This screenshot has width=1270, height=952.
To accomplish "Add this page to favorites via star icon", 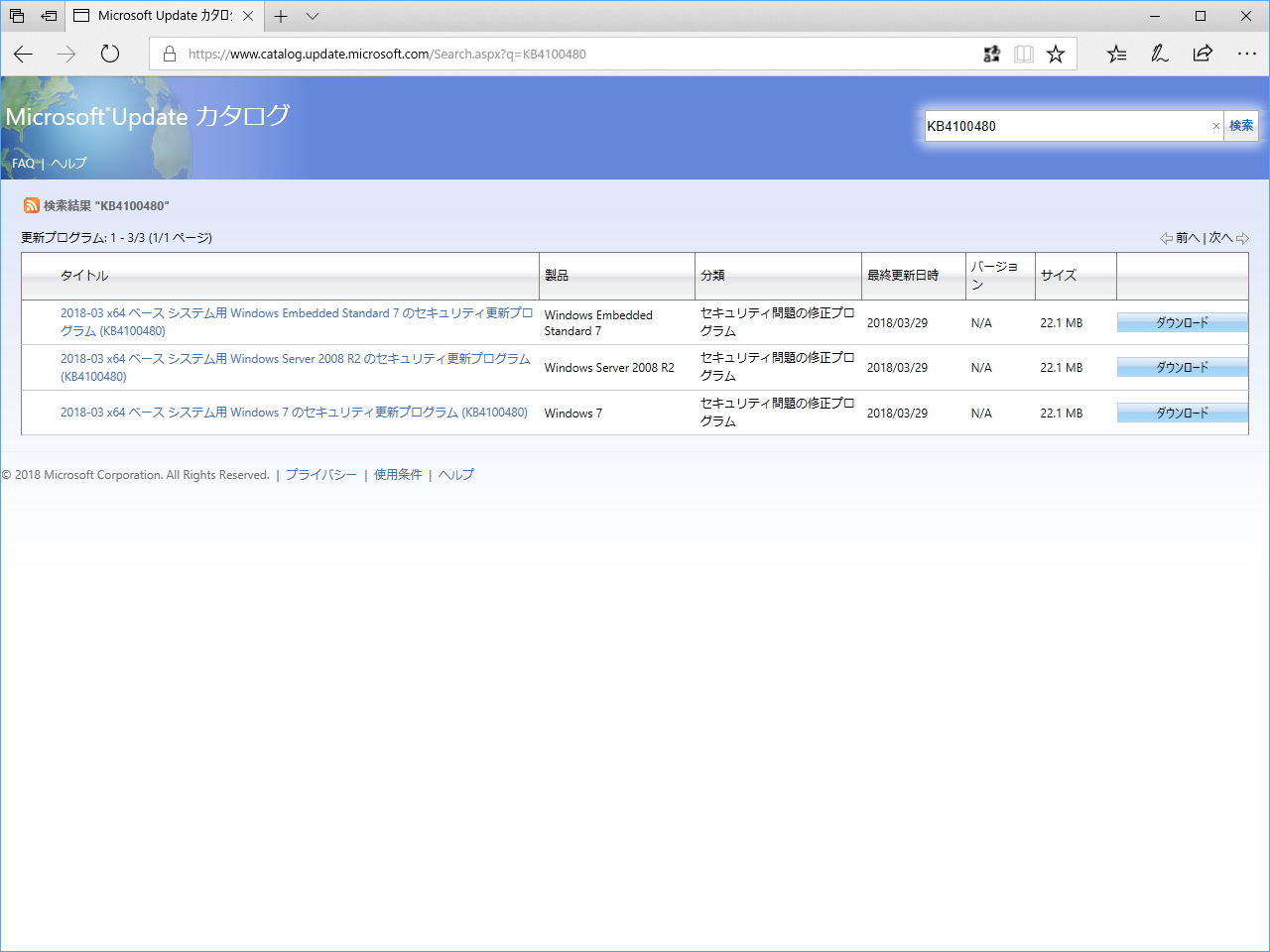I will [x=1056, y=54].
